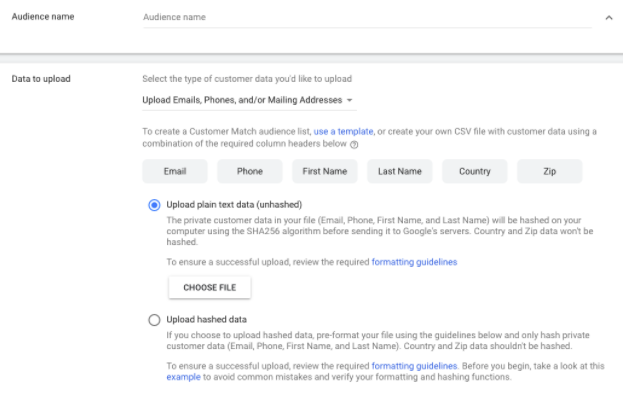This screenshot has width=624, height=399.
Task: Open the use a template link
Action: 343,131
